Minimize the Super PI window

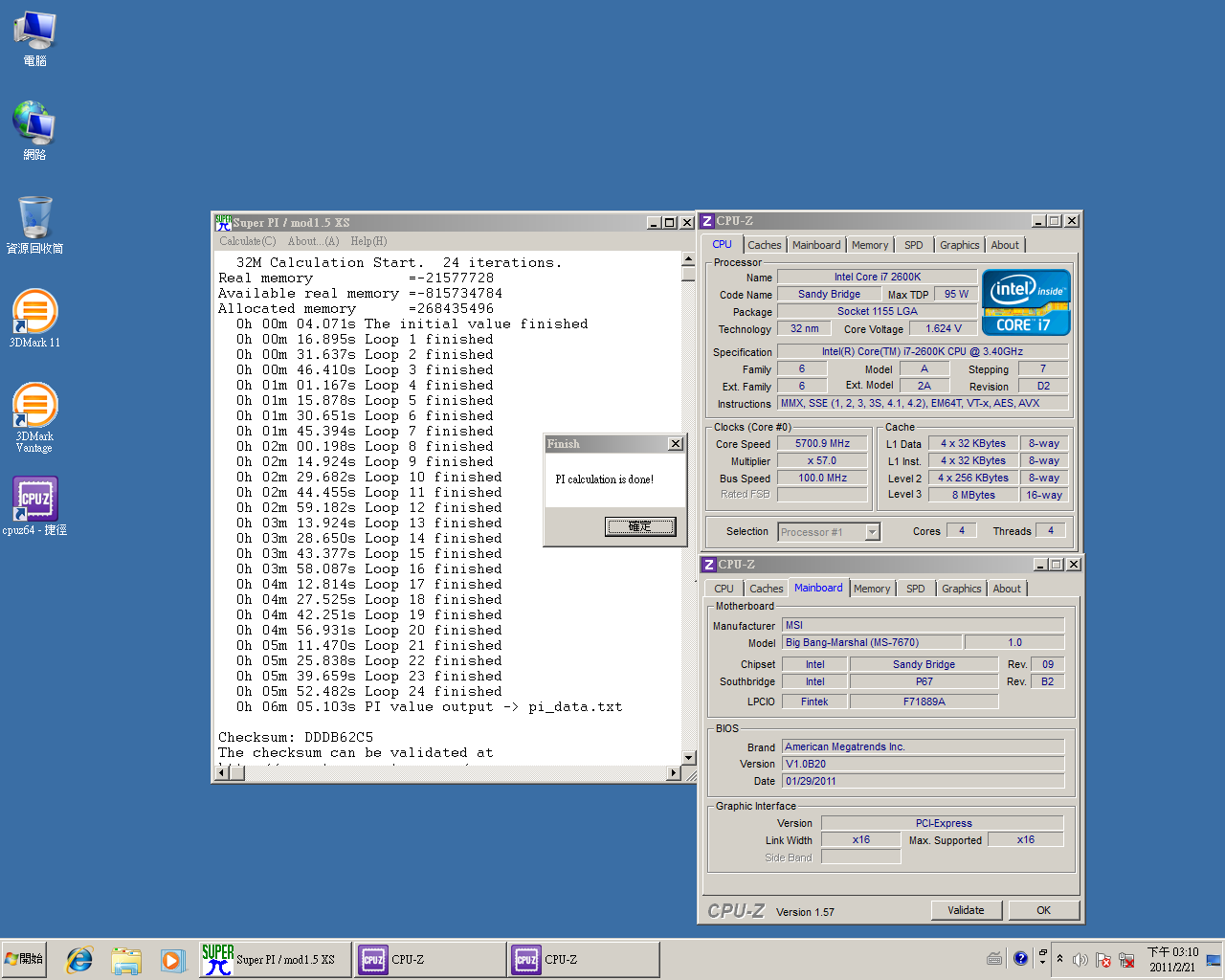(654, 222)
